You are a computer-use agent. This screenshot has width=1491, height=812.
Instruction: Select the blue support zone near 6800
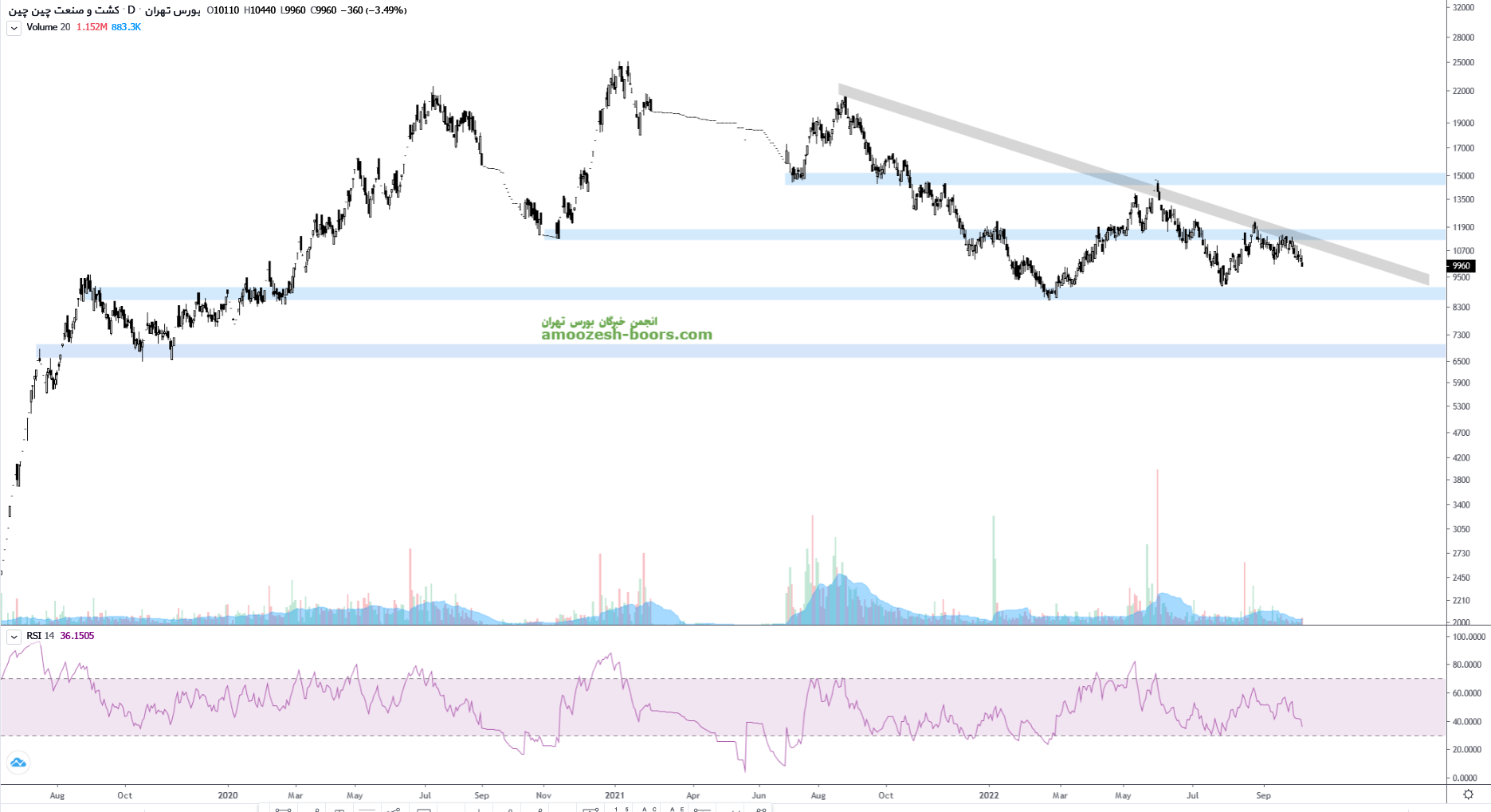pyautogui.click(x=717, y=351)
